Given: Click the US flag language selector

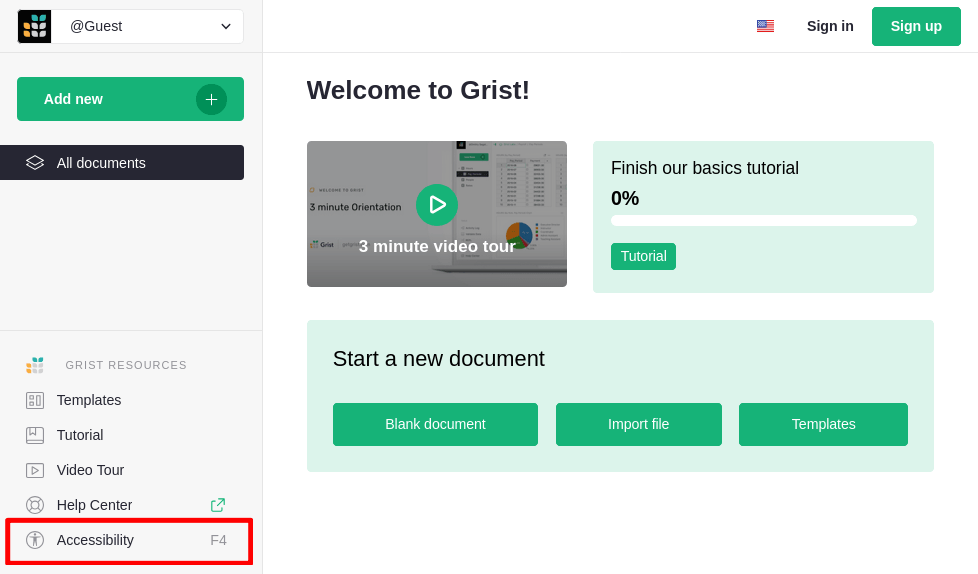Looking at the screenshot, I should tap(765, 26).
